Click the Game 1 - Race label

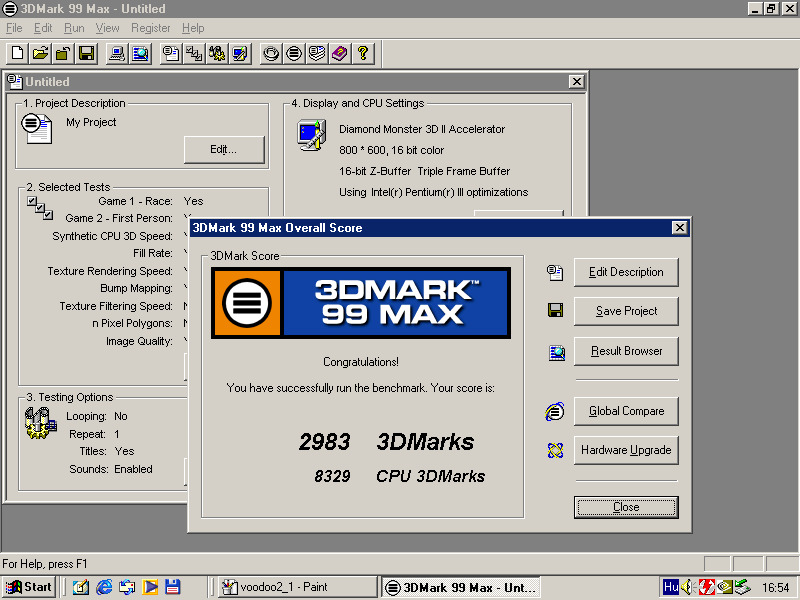pyautogui.click(x=135, y=201)
